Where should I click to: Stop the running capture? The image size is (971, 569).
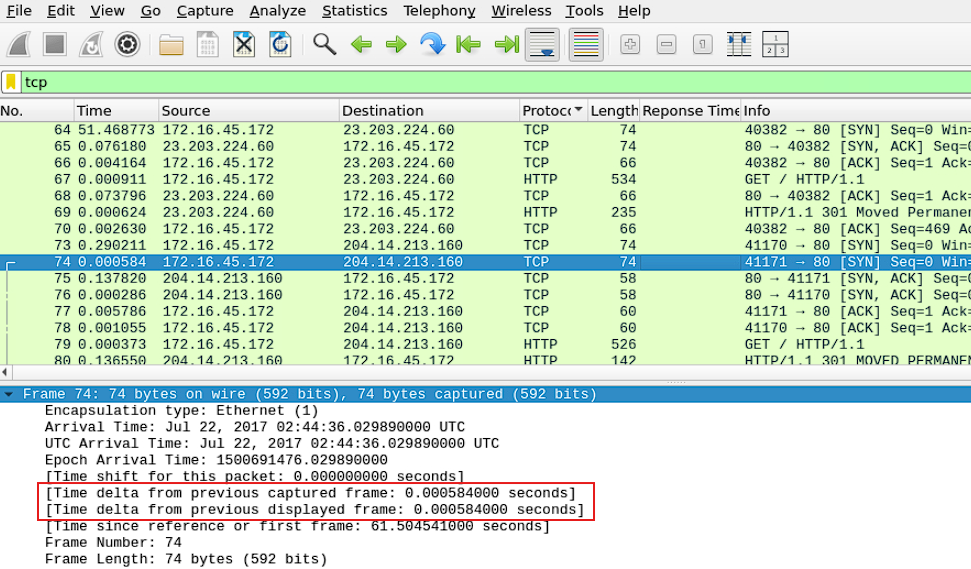coord(54,45)
